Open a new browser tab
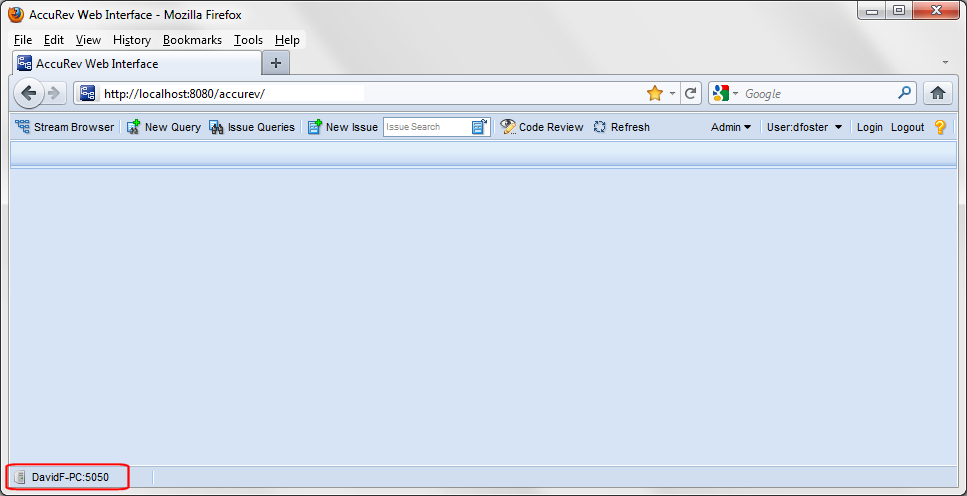The image size is (967, 496). point(276,63)
